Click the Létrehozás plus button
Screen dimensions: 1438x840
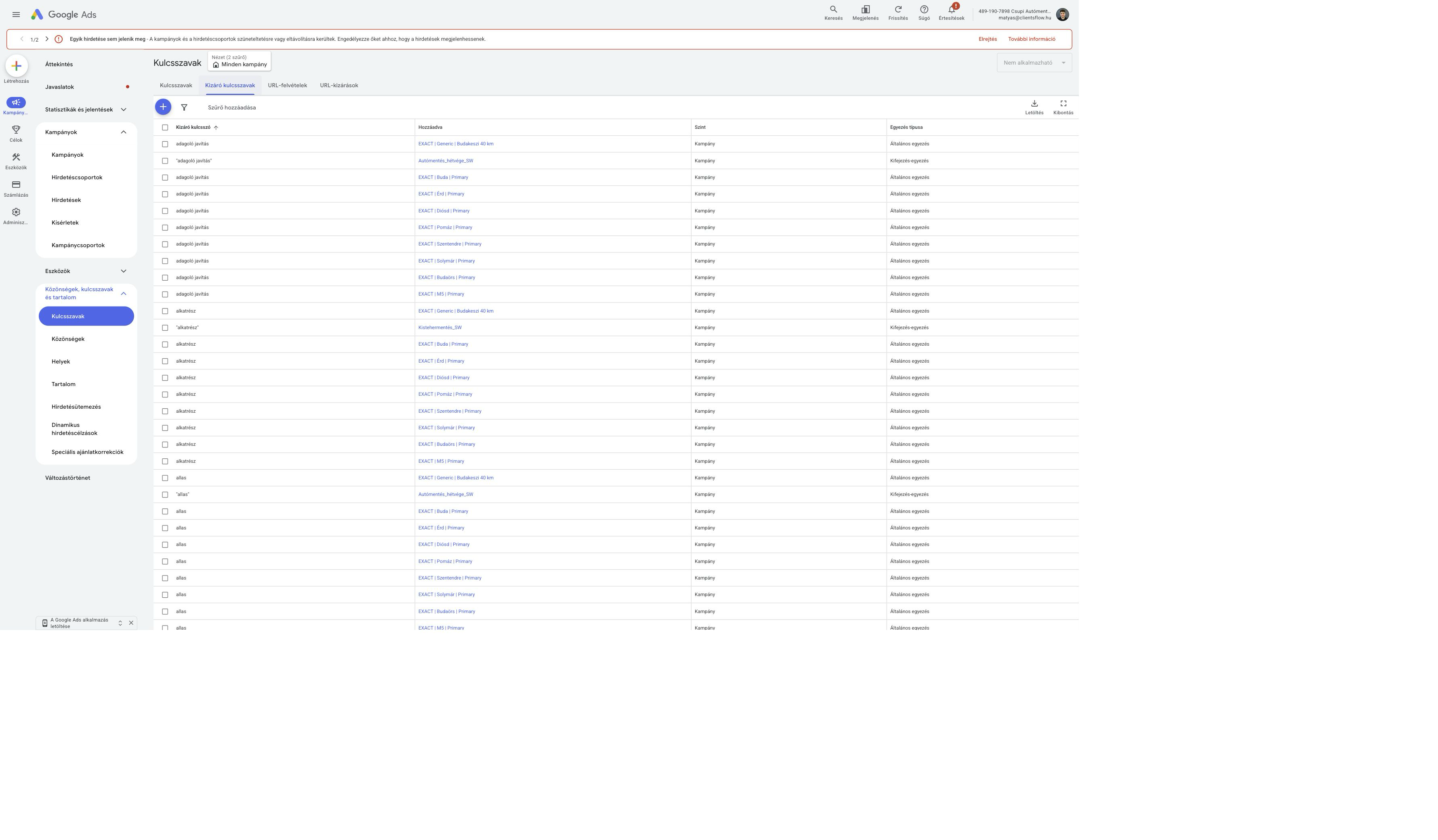tap(17, 65)
